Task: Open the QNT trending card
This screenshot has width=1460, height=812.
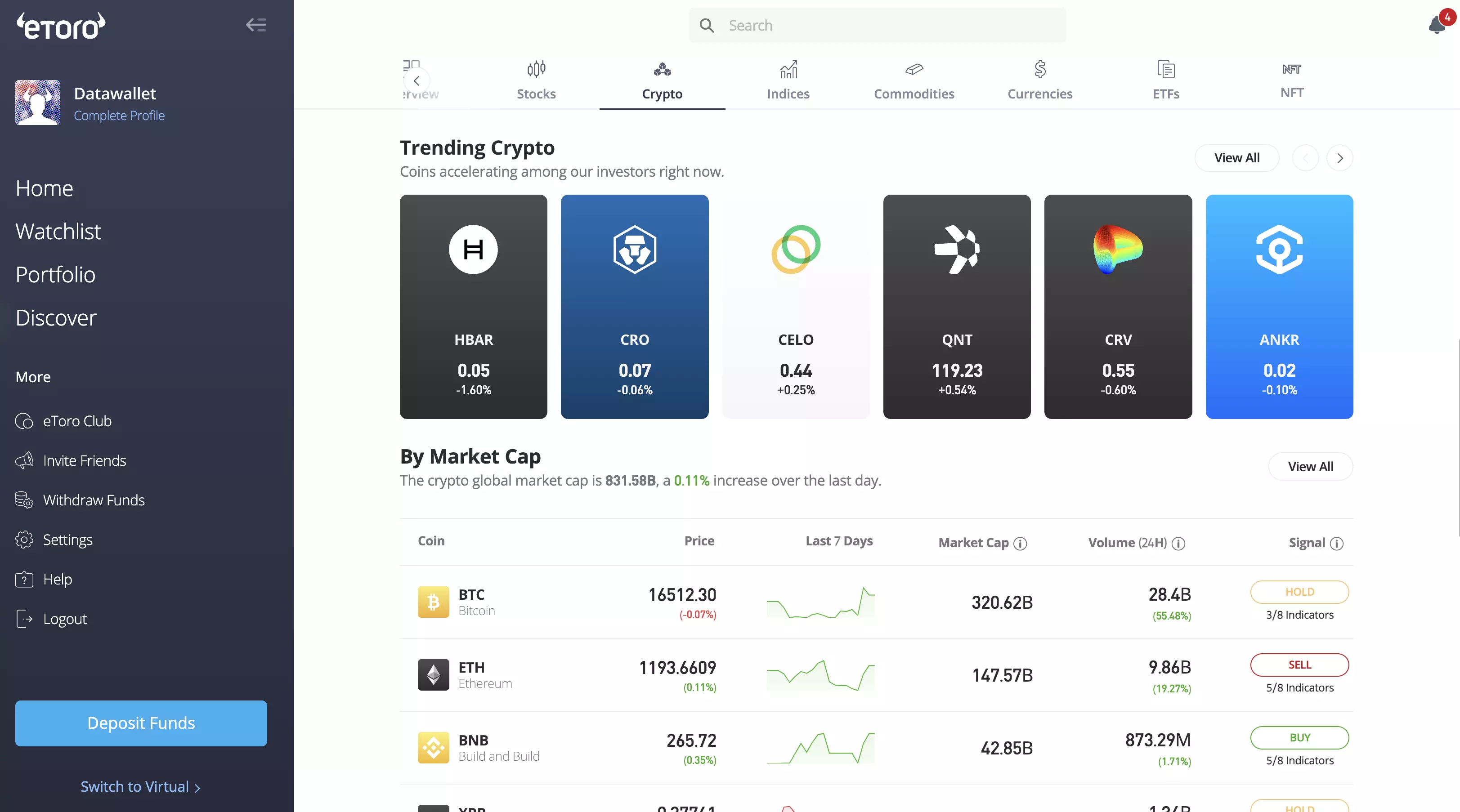Action: pyautogui.click(x=957, y=307)
